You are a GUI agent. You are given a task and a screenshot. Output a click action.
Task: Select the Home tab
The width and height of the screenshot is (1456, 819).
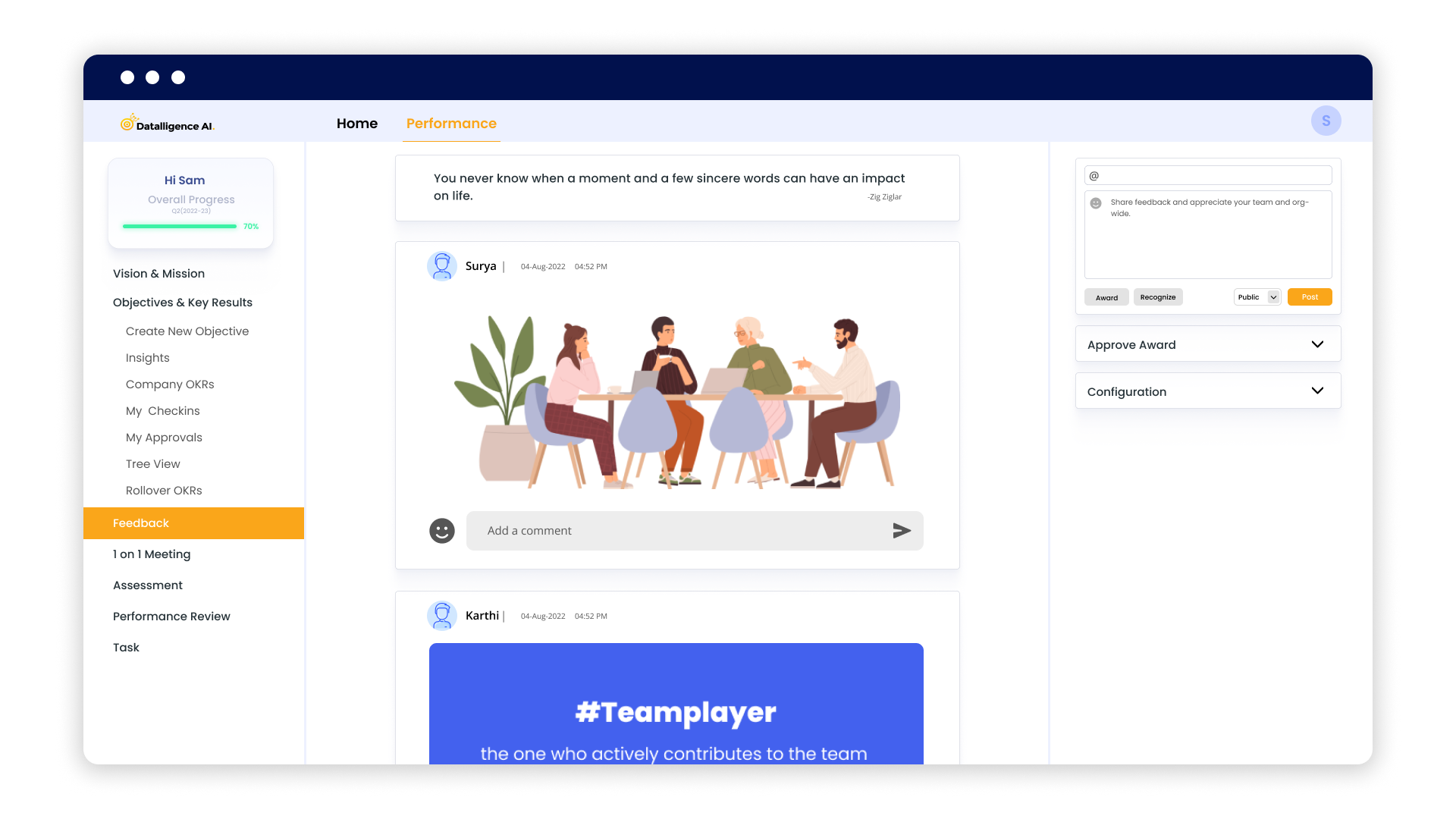357,123
